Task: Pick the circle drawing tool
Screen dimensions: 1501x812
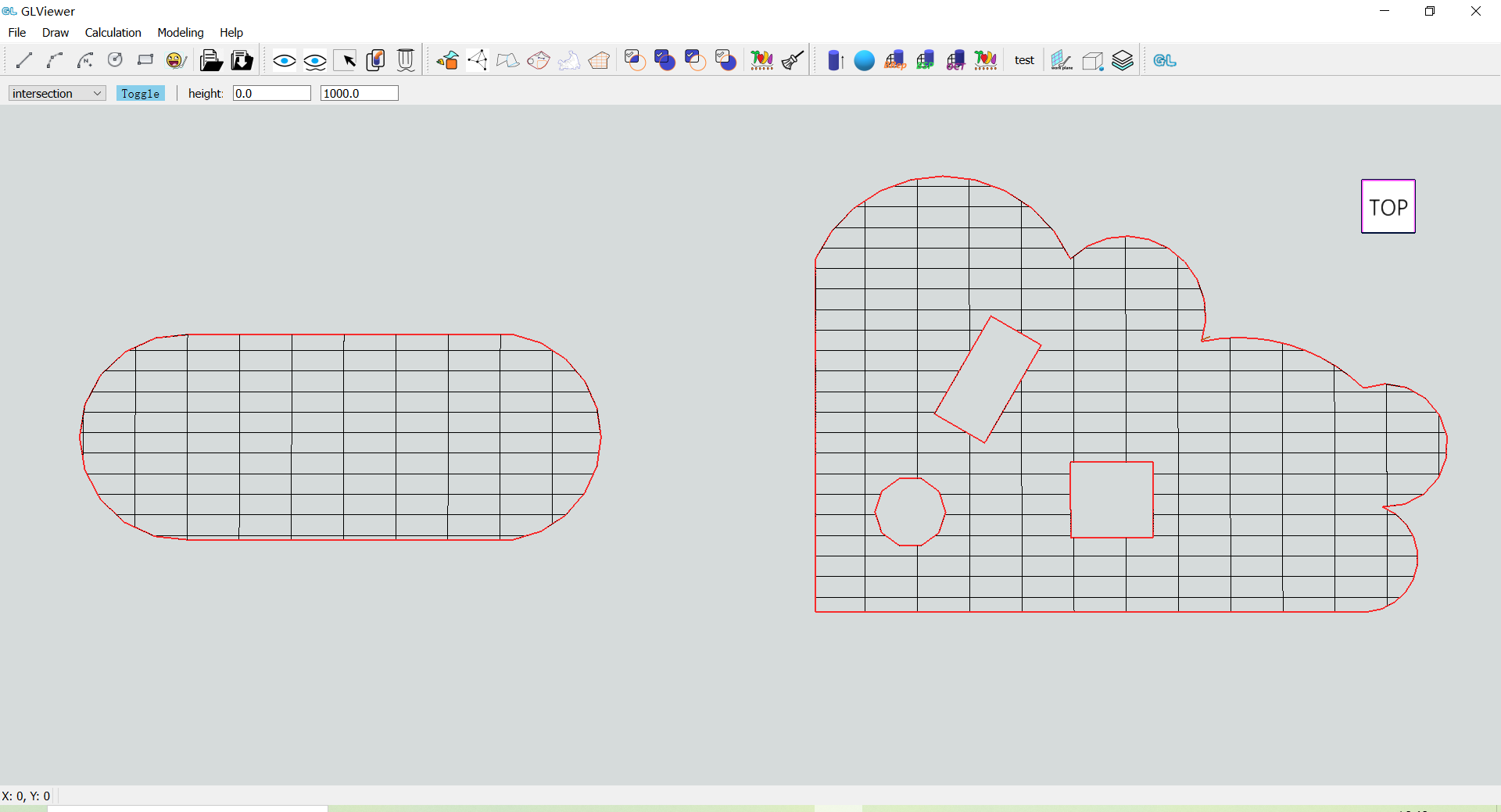Action: (115, 60)
